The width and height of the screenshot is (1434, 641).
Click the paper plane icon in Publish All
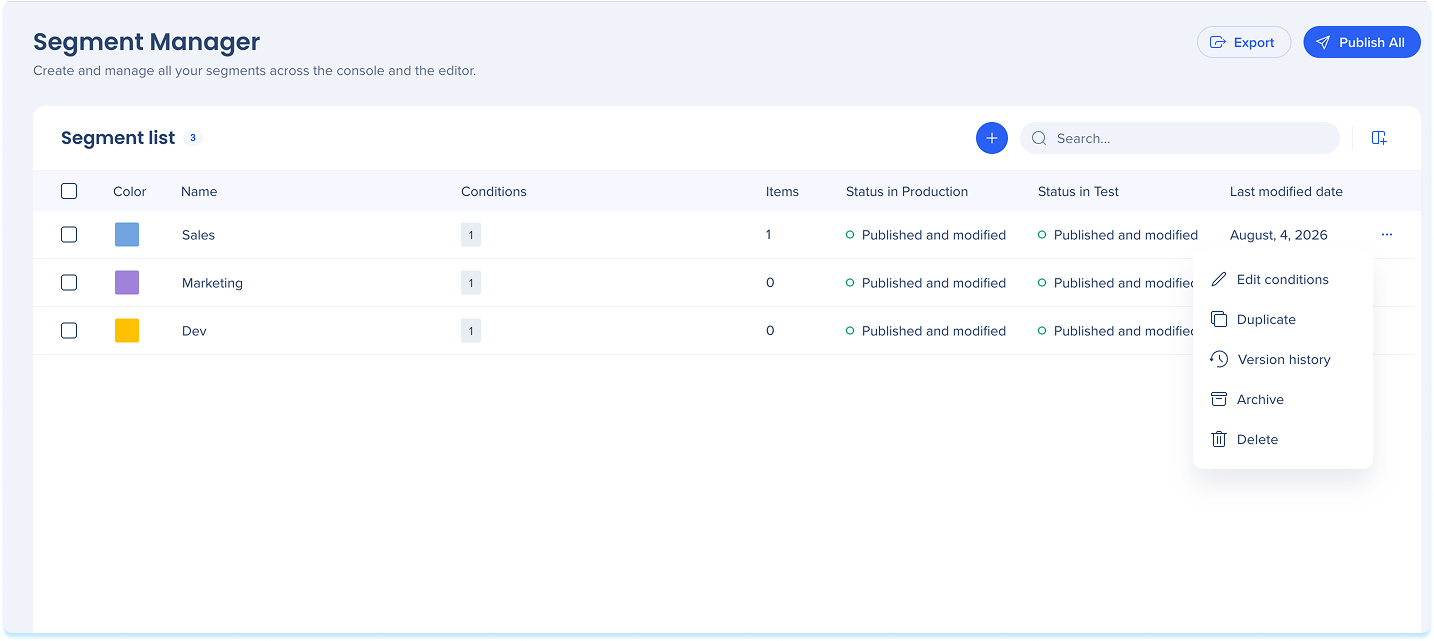[1324, 42]
